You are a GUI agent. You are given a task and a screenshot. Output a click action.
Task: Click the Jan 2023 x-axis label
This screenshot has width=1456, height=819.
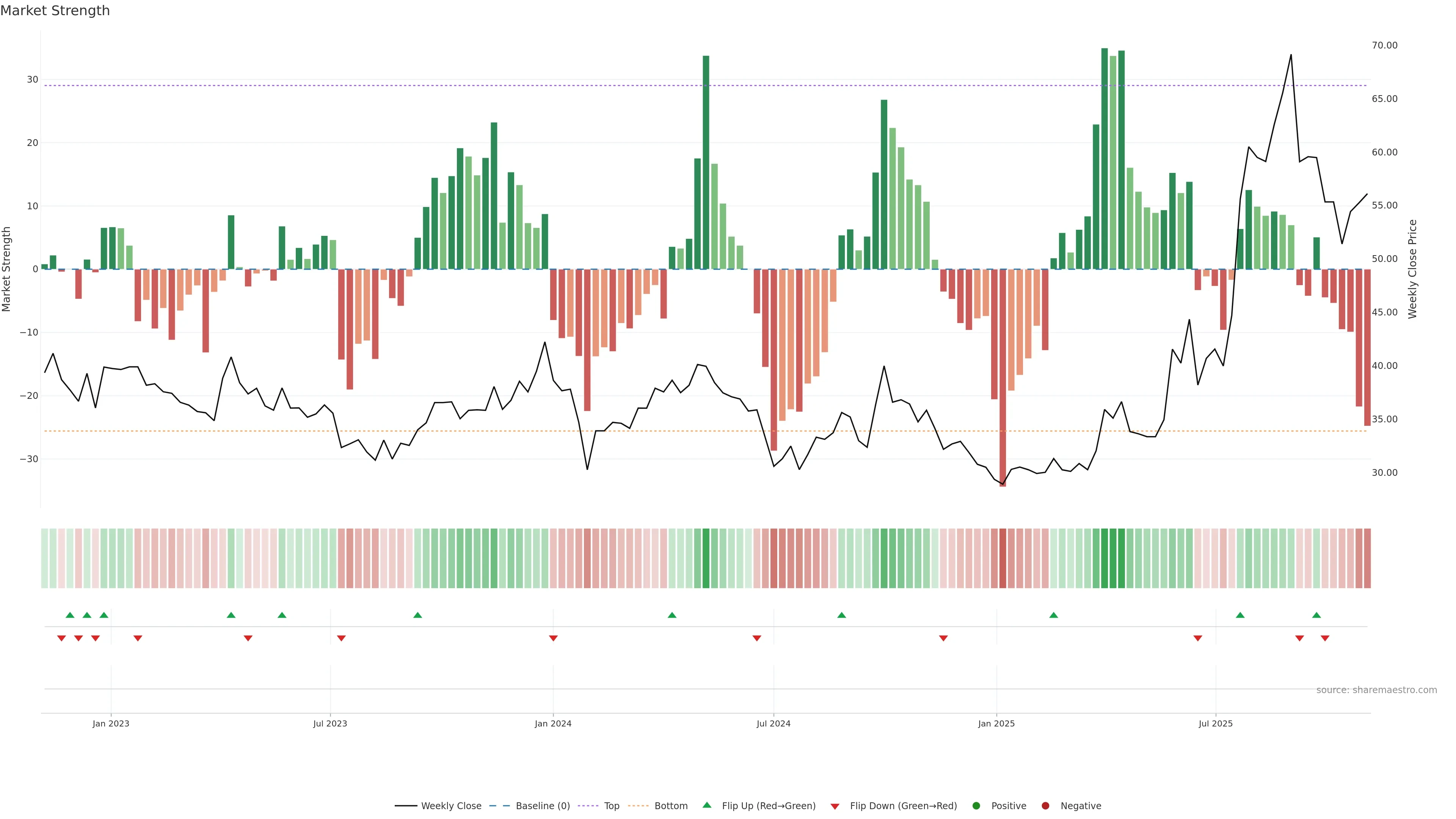111,723
